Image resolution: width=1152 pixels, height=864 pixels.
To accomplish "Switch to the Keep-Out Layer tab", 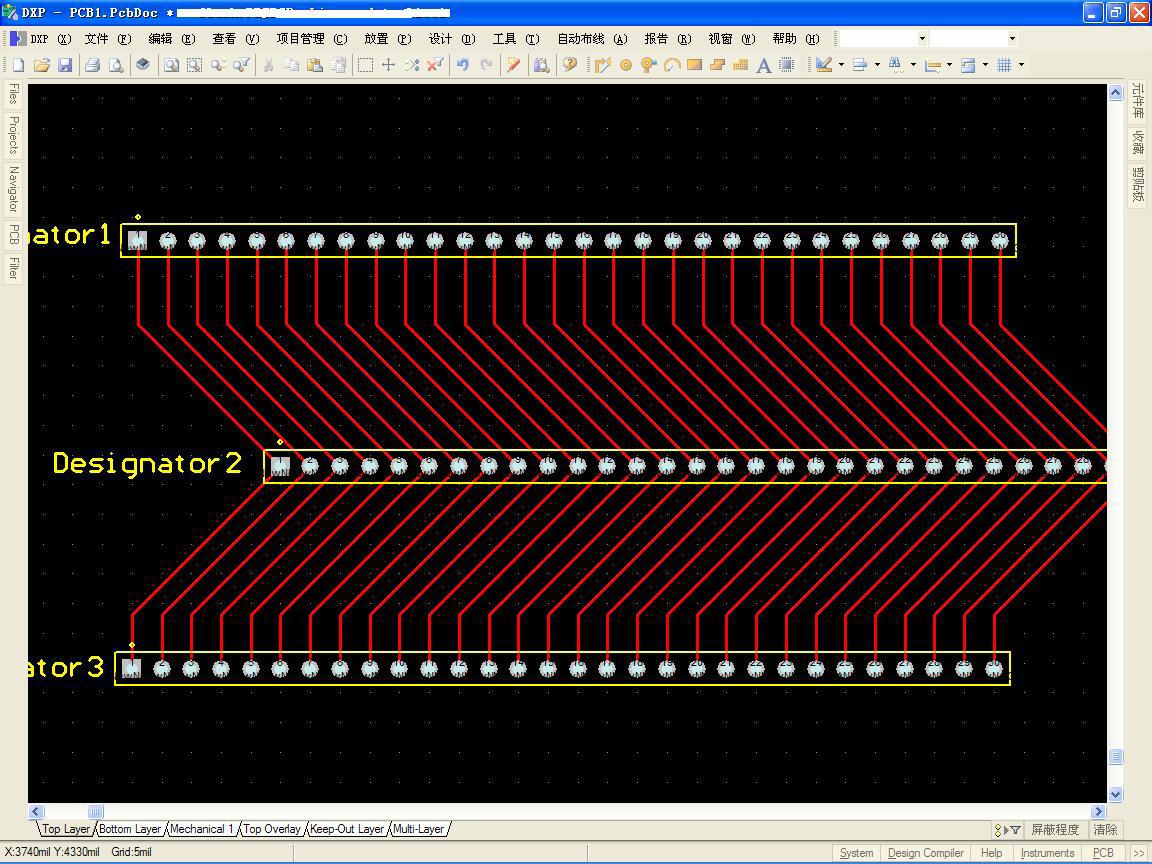I will pos(347,829).
